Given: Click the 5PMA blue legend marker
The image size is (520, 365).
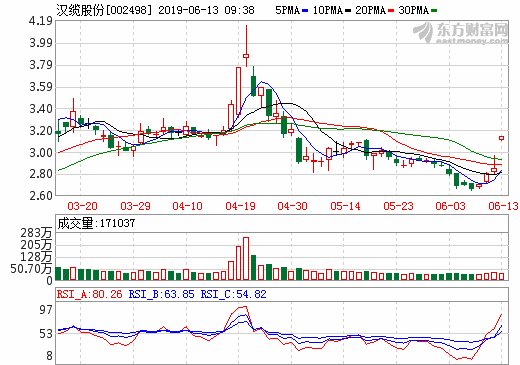Looking at the screenshot, I should [305, 11].
